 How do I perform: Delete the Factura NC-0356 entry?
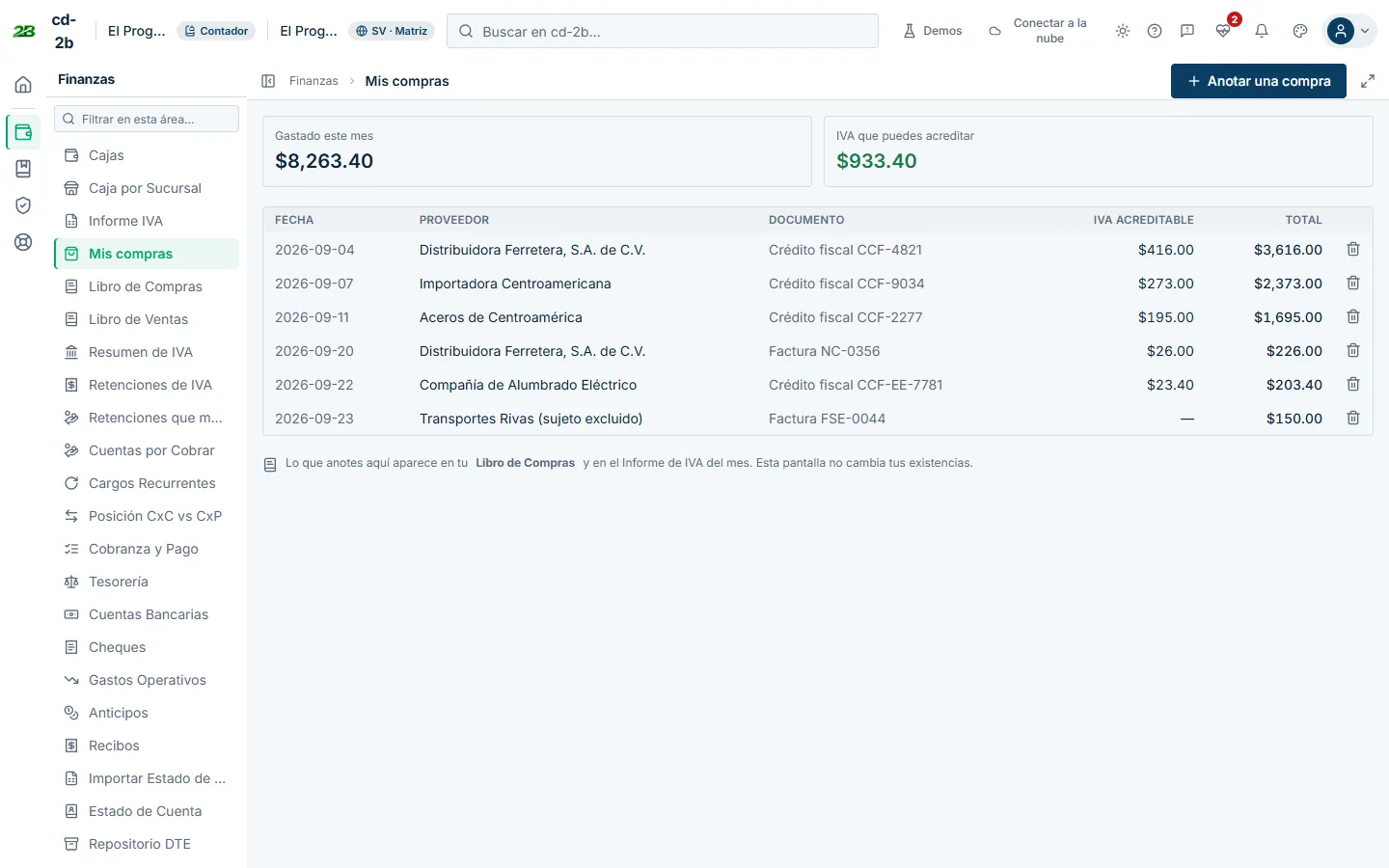click(x=1353, y=351)
